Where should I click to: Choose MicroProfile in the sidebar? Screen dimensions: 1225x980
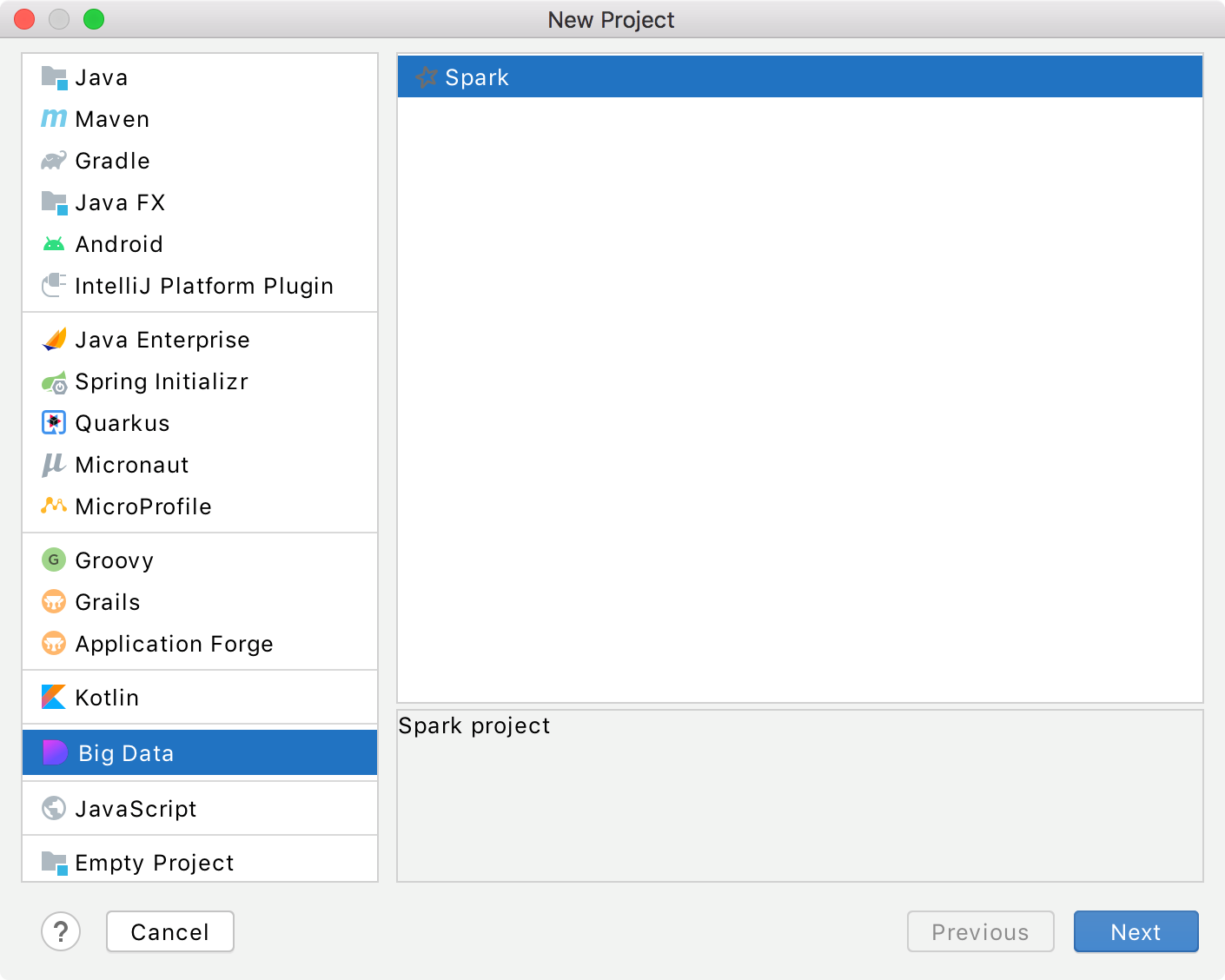pyautogui.click(x=200, y=507)
